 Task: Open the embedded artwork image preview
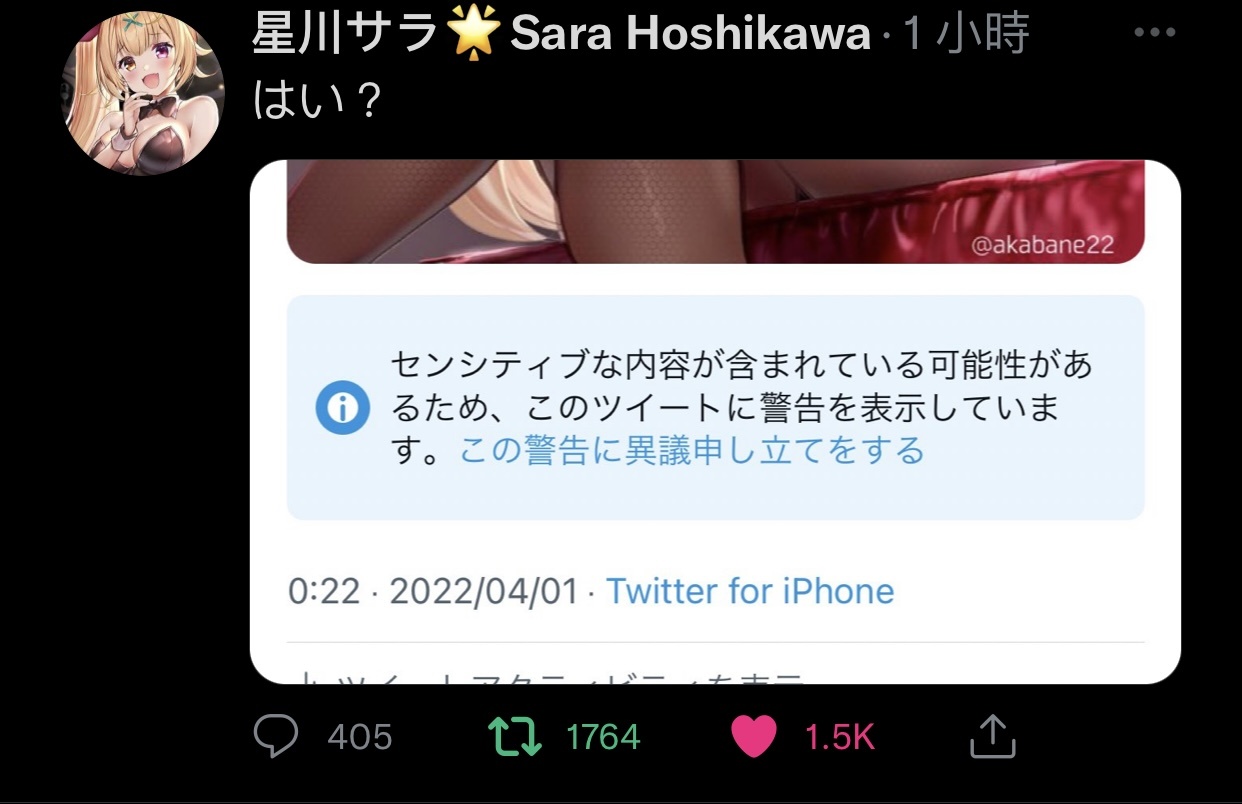point(715,212)
